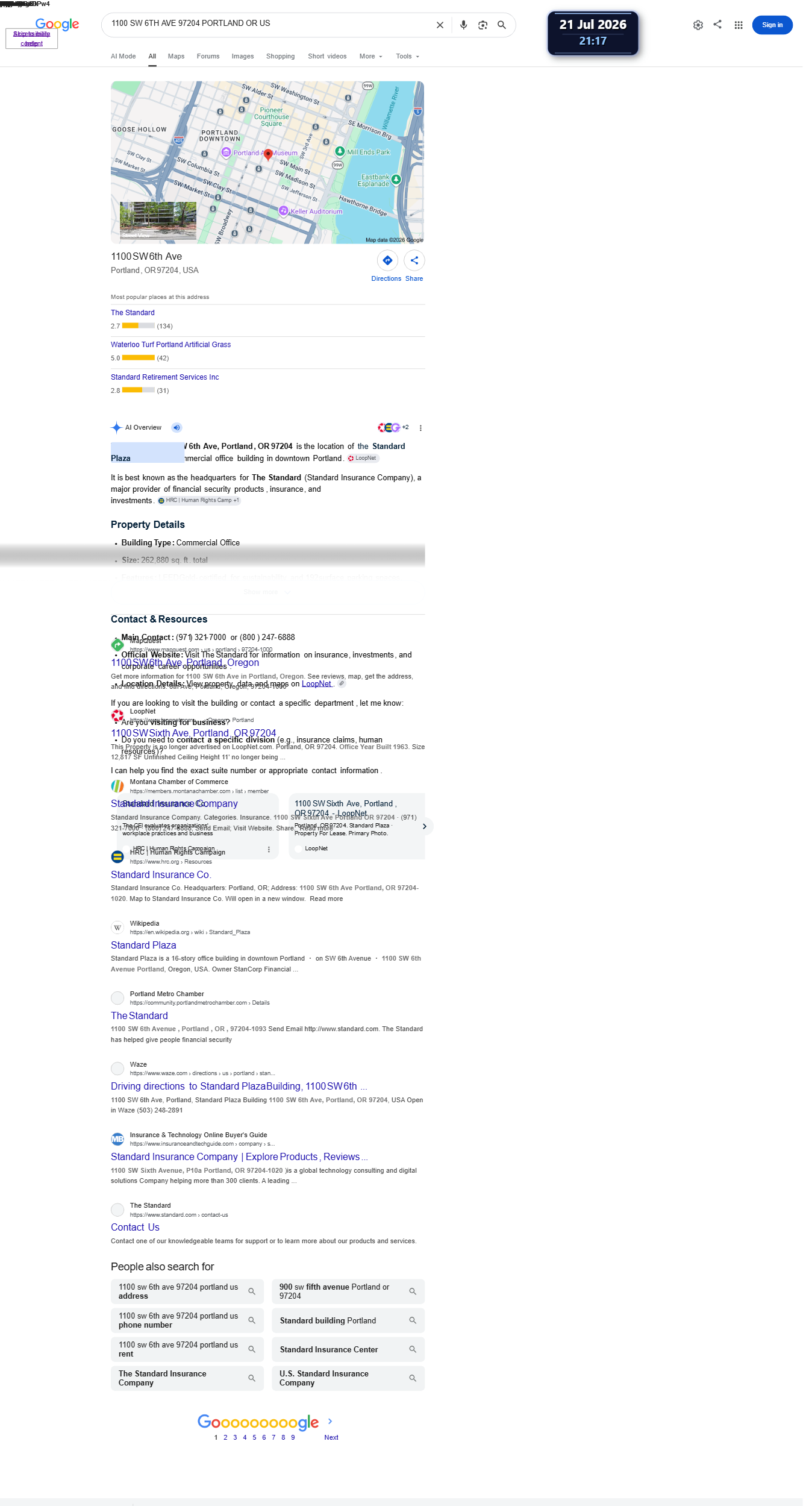The width and height of the screenshot is (812, 1506).
Task: Click magnifier beside 'Standard Insurance Center'
Action: coord(413,1349)
